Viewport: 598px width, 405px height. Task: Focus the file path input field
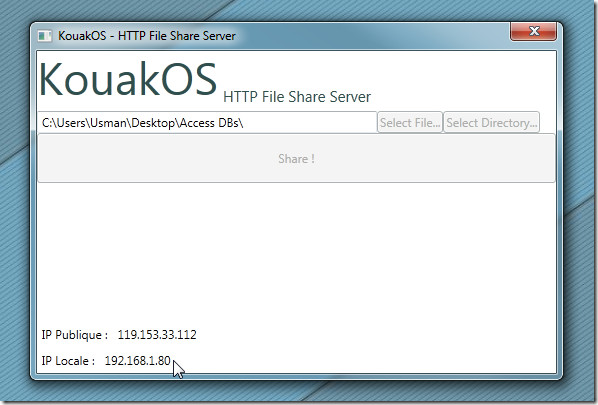coord(207,122)
